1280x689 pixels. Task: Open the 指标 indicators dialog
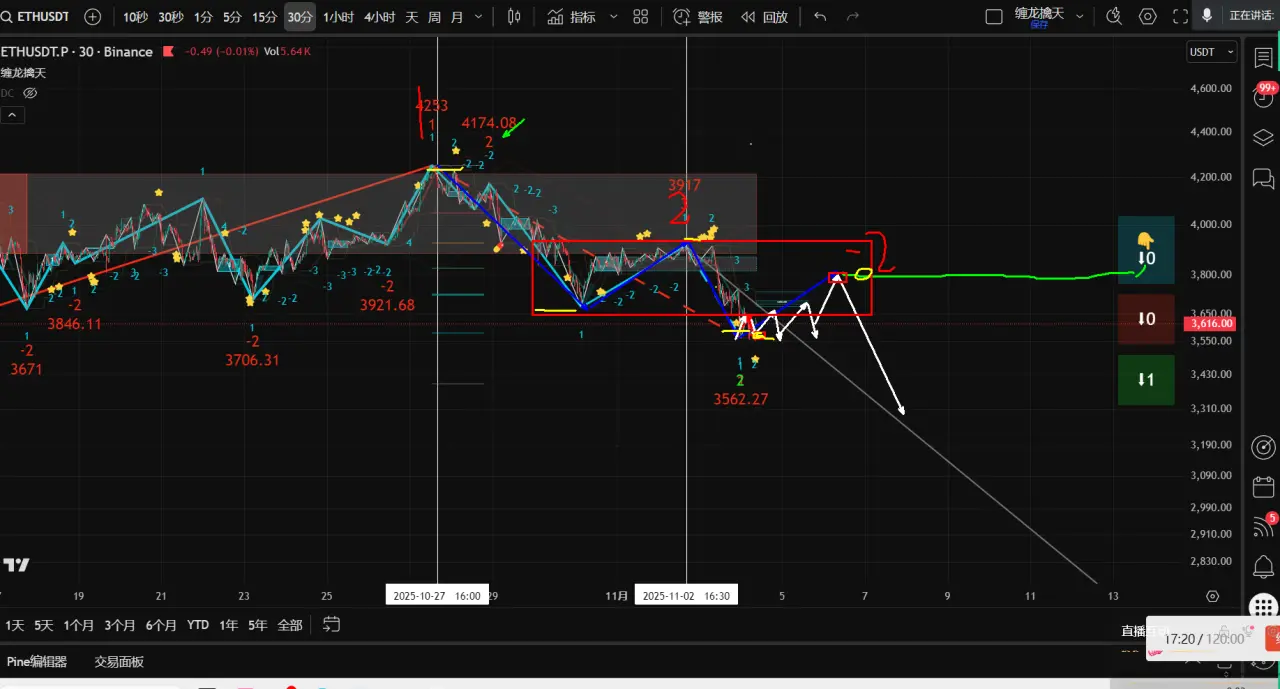pyautogui.click(x=572, y=17)
